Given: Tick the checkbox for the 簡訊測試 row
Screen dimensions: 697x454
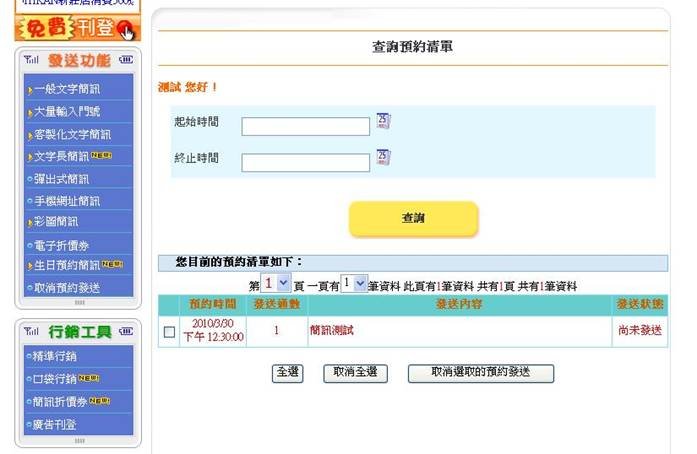Looking at the screenshot, I should coord(169,331).
